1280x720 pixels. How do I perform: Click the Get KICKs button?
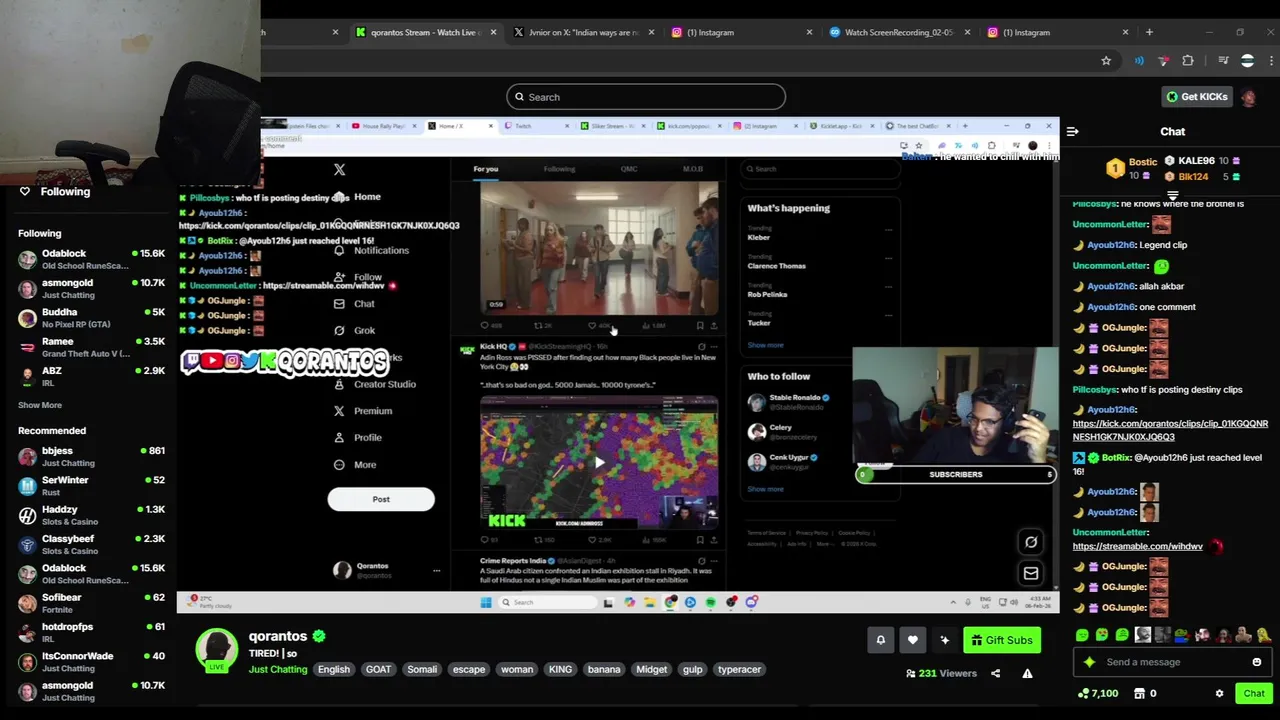pyautogui.click(x=1196, y=97)
